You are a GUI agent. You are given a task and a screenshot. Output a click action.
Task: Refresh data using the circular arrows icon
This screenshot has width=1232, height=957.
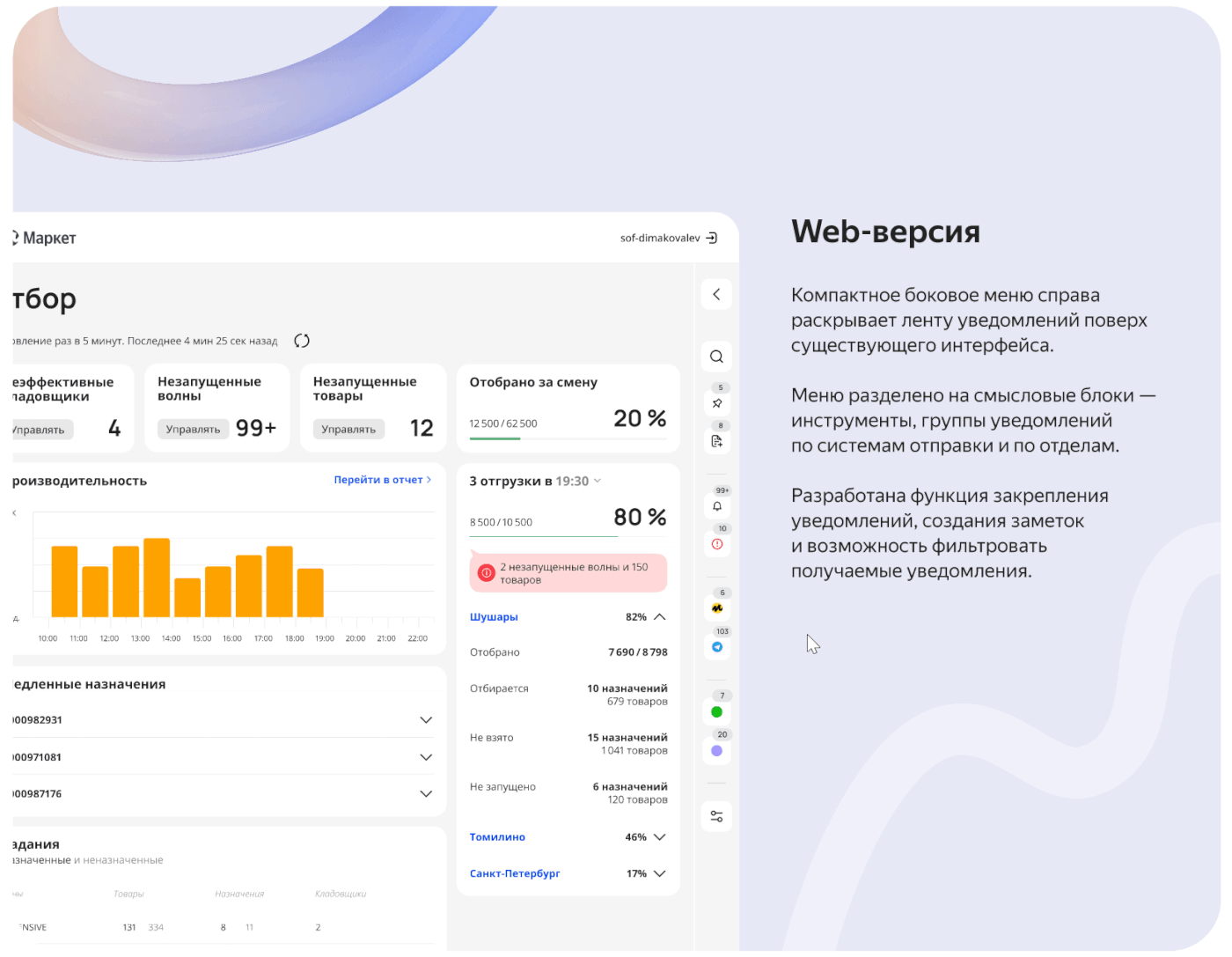coord(302,341)
